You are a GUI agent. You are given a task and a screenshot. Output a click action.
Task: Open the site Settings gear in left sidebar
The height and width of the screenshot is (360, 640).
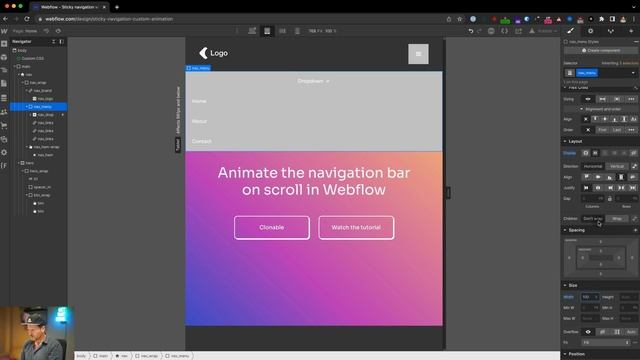click(4, 152)
